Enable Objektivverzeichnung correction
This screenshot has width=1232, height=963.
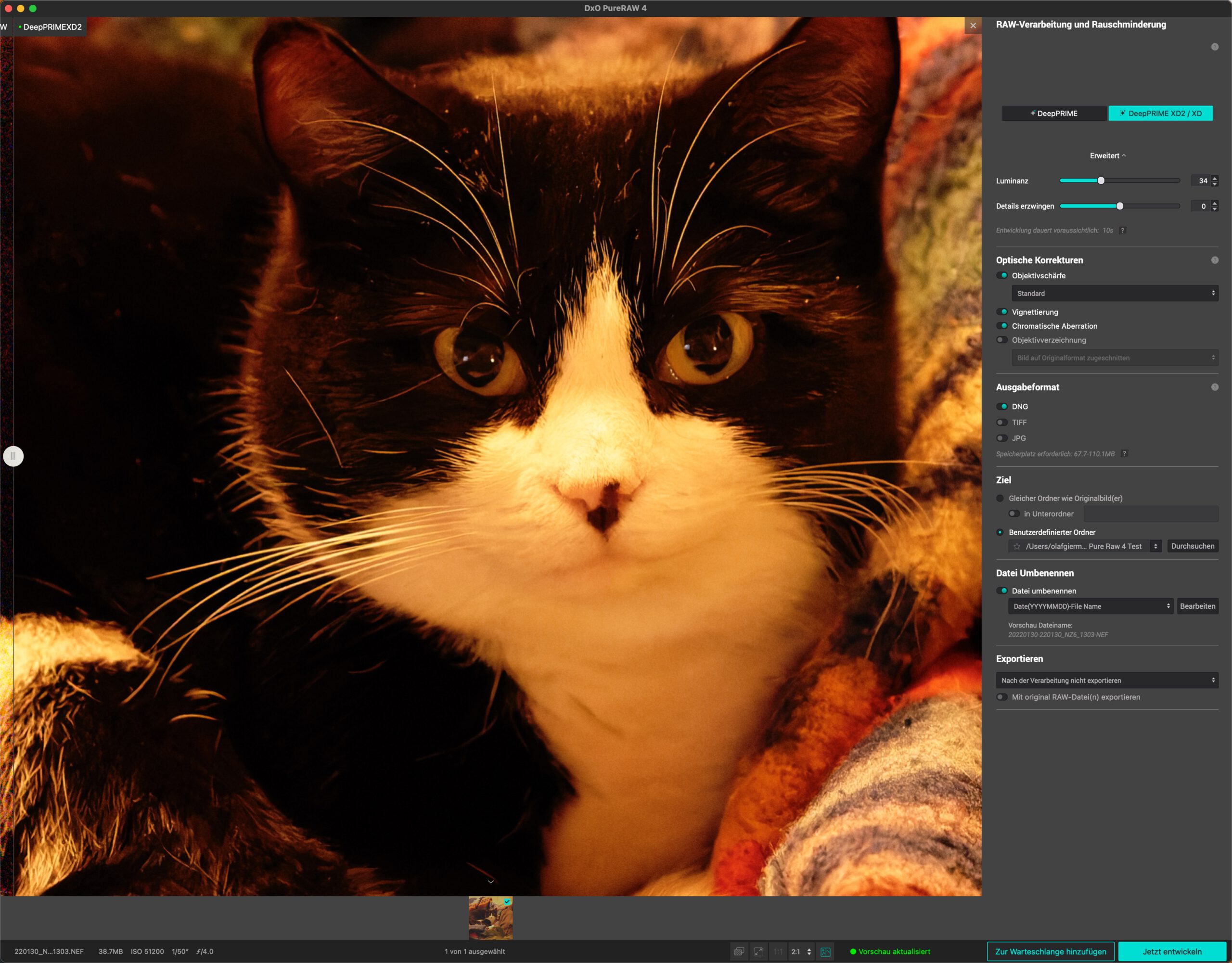[x=1002, y=340]
